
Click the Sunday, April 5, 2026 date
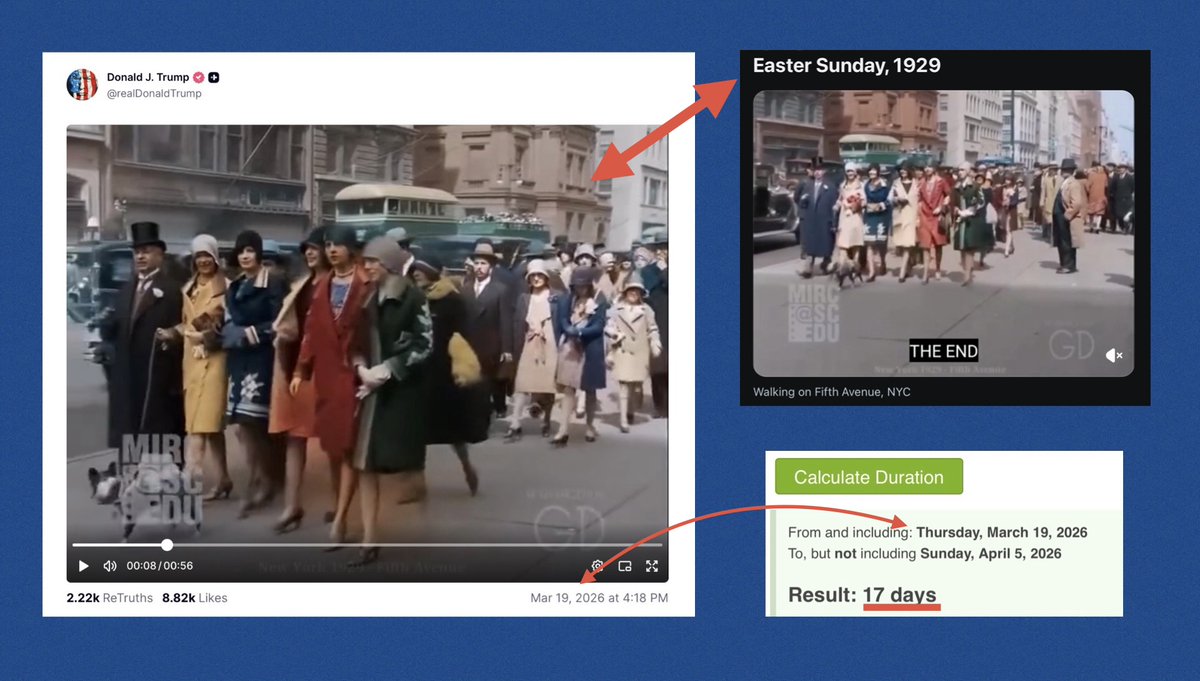tap(991, 553)
